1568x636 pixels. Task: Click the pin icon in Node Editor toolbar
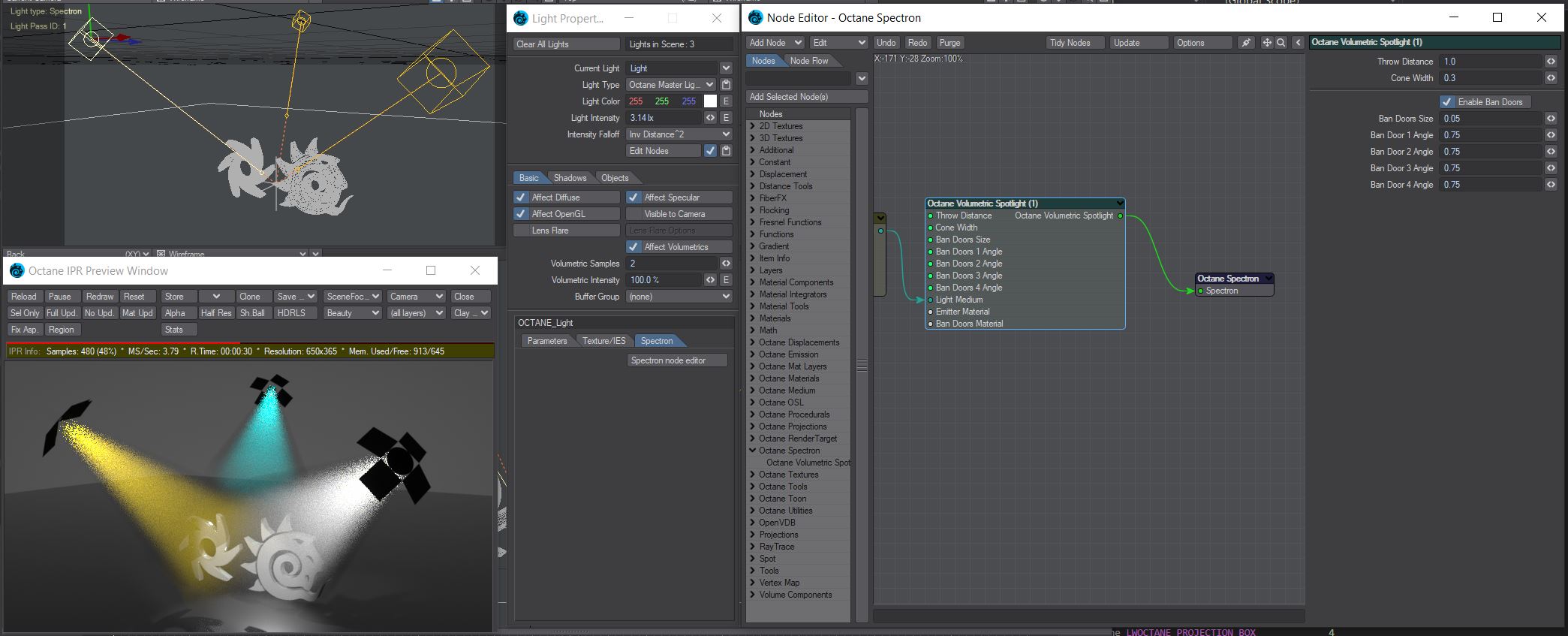[x=1246, y=43]
